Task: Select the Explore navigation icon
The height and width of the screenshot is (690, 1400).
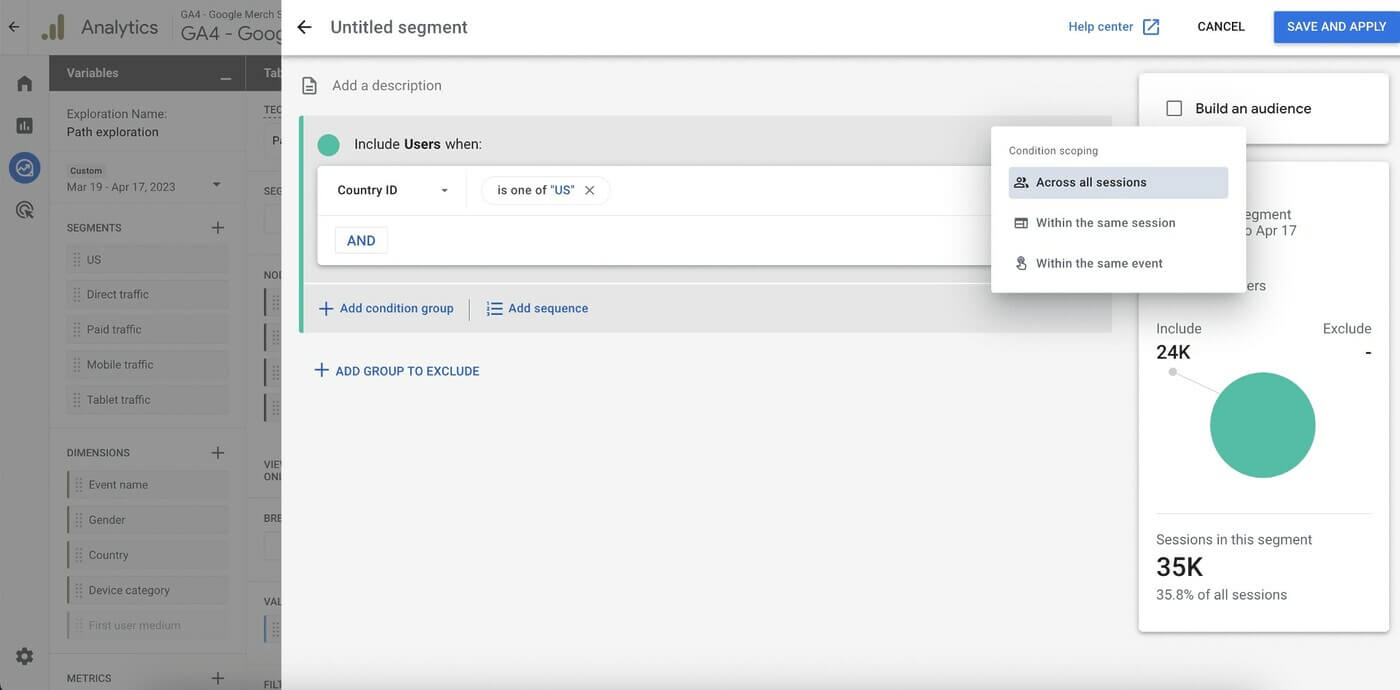Action: click(22, 165)
